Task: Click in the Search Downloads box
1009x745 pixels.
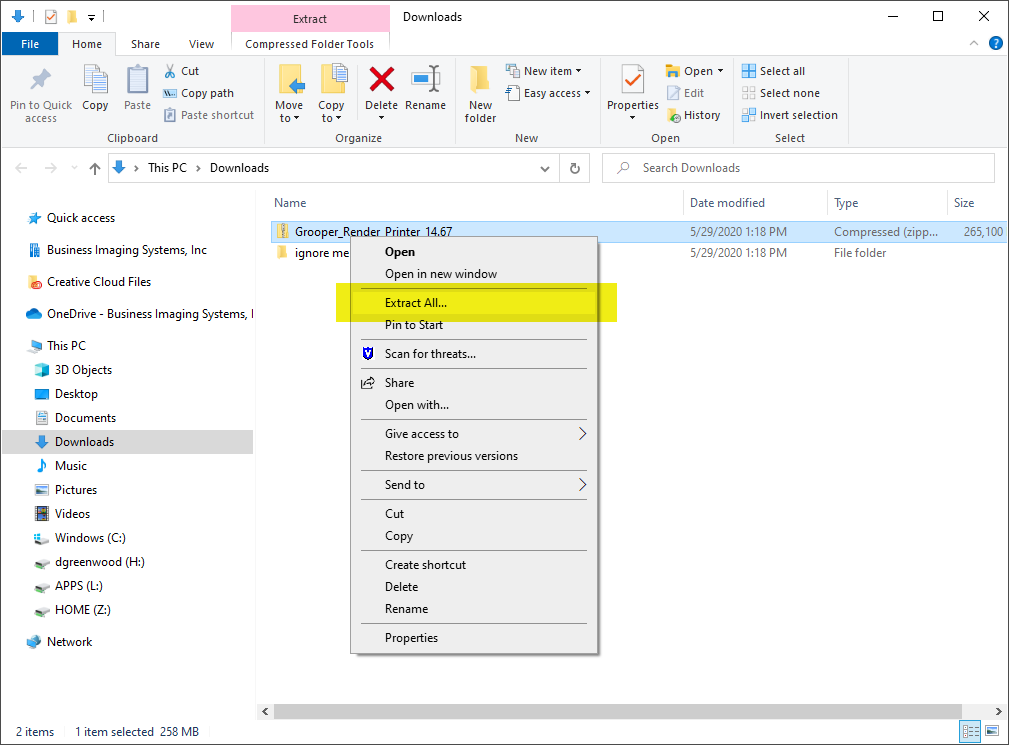Action: point(799,169)
